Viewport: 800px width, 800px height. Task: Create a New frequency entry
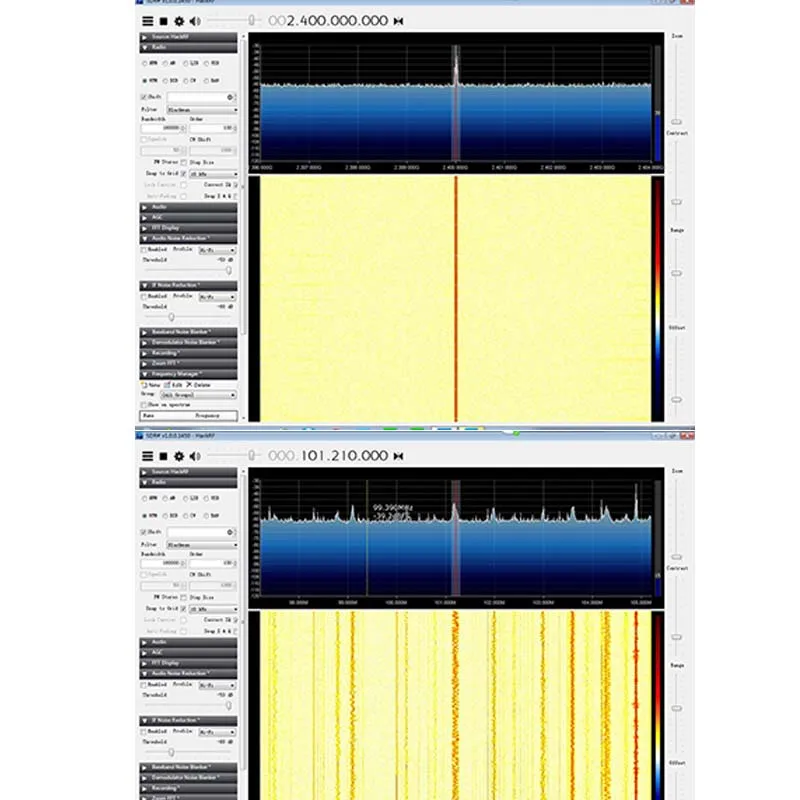pos(151,384)
